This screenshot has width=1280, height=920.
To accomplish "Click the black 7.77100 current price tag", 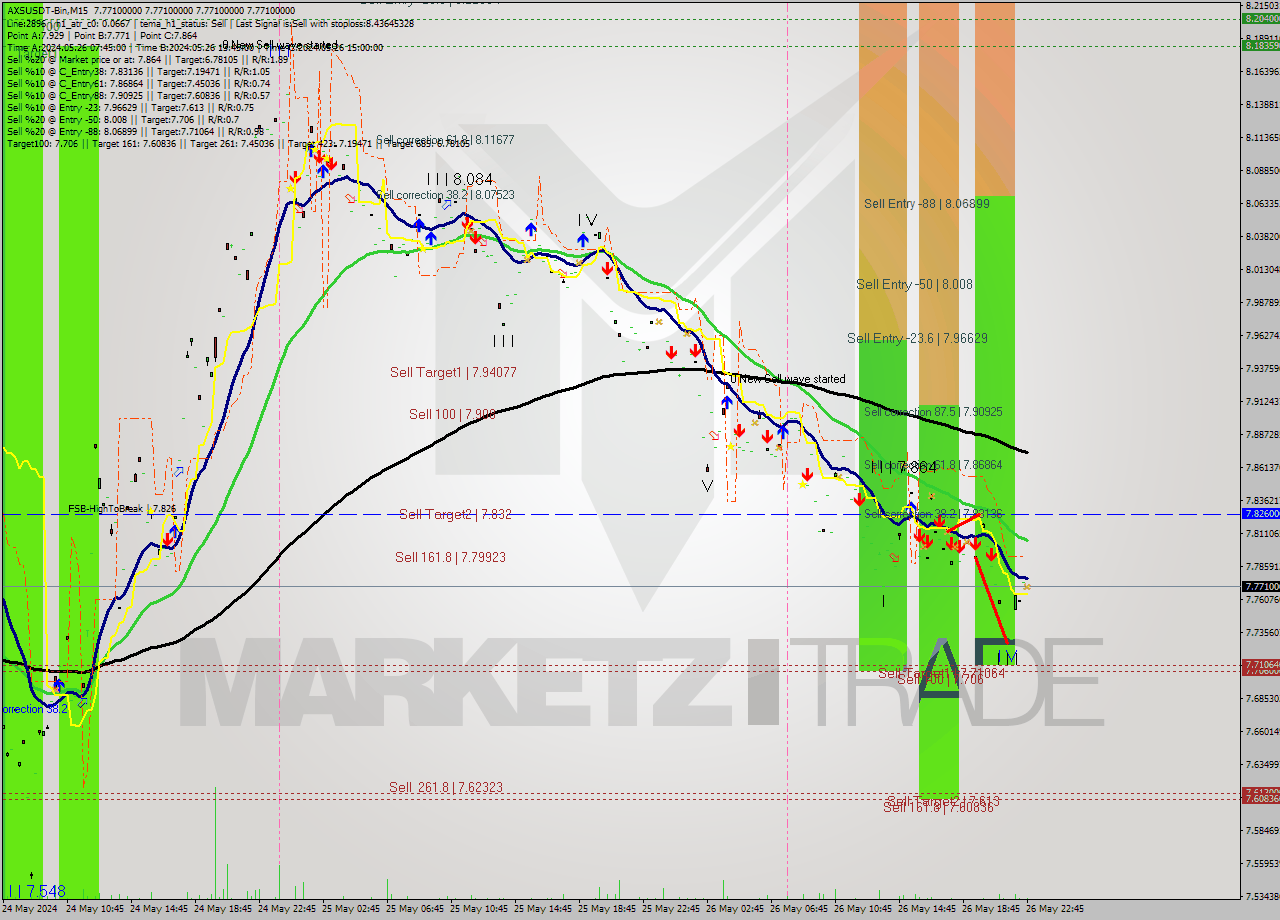I will (x=1260, y=586).
